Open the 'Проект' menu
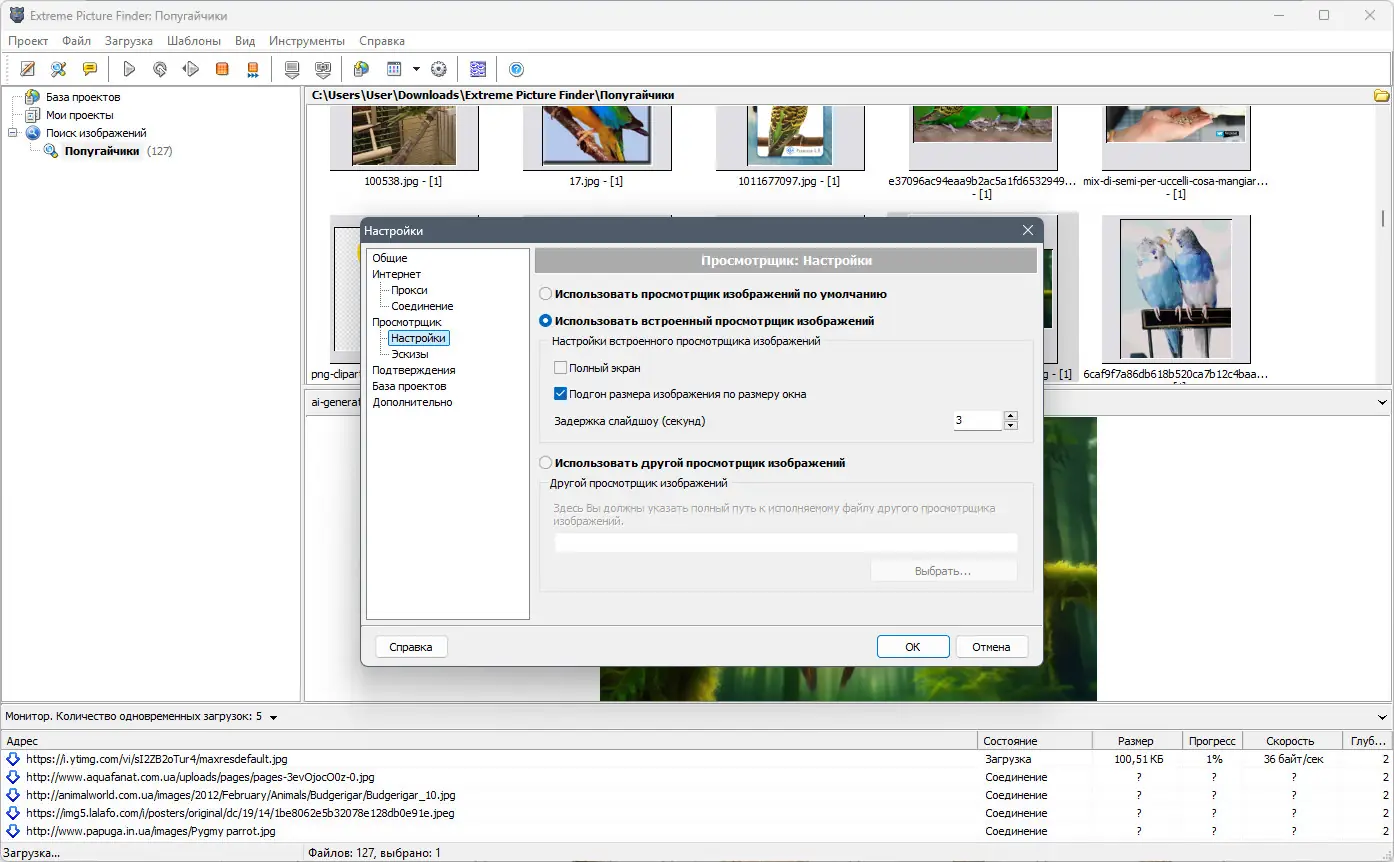 click(28, 41)
